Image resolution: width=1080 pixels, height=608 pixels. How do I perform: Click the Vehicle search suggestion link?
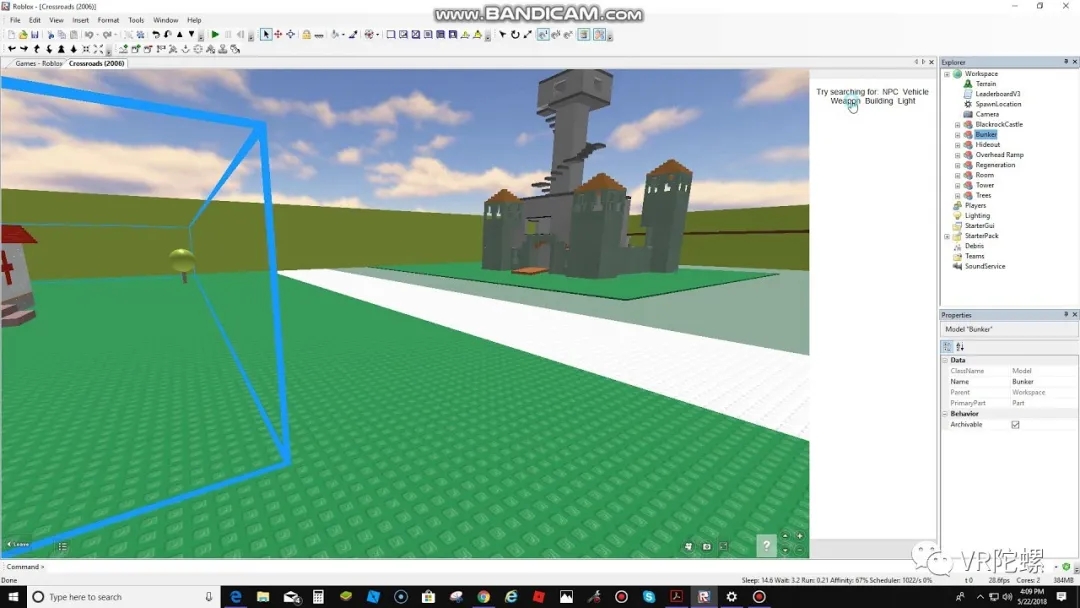[x=915, y=92]
